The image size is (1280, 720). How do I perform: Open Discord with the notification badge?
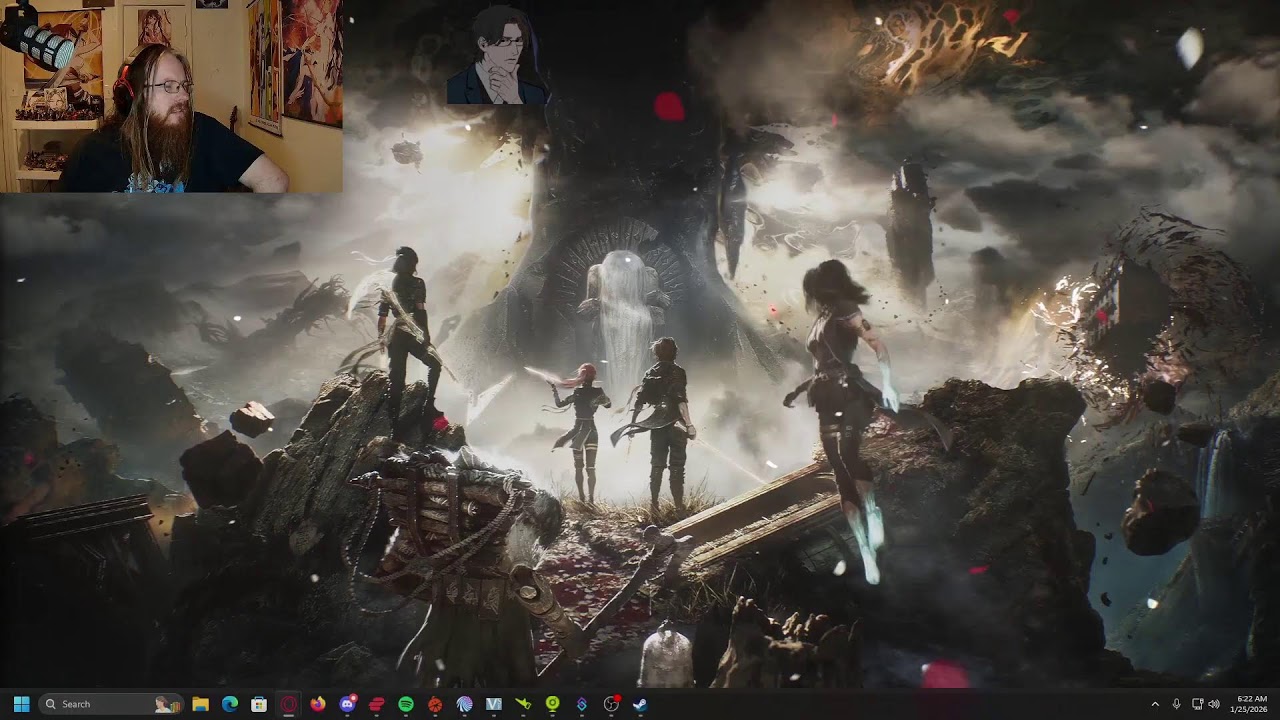coord(347,704)
